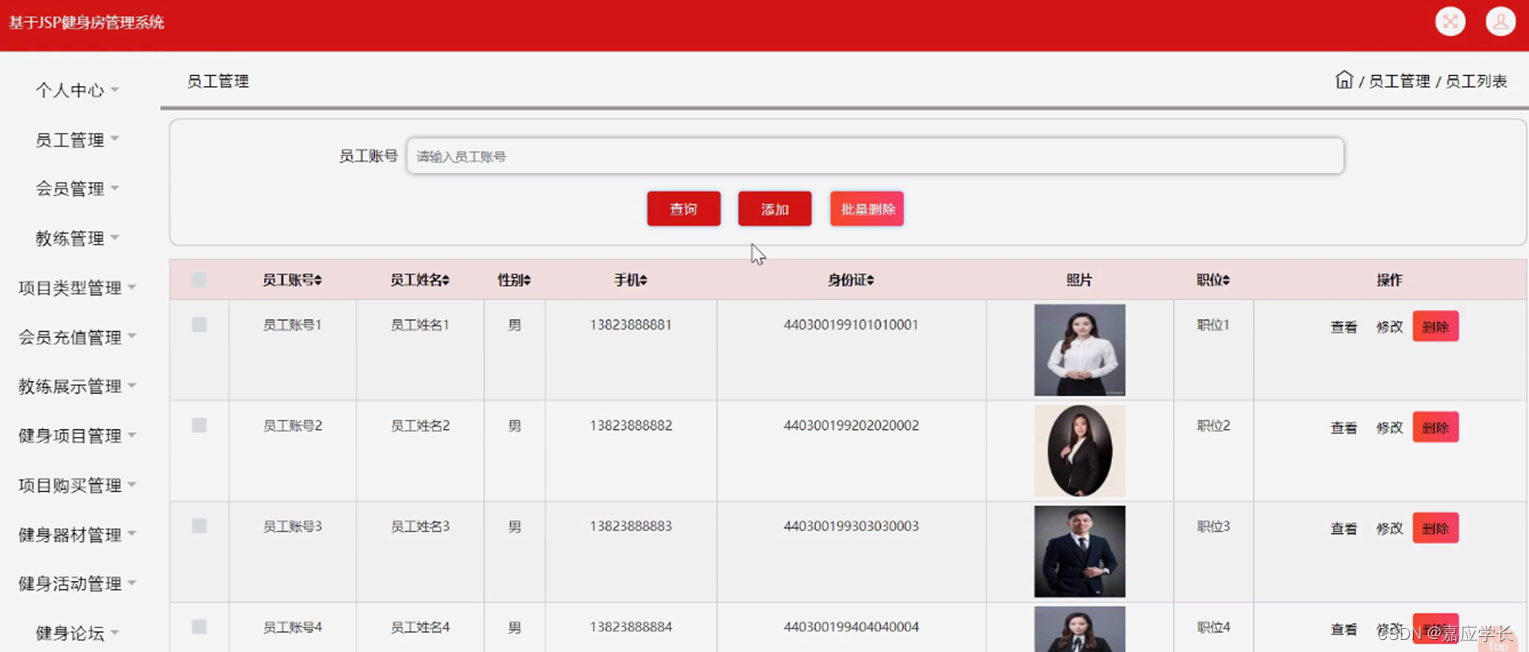Open the 健身论坛 sidebar menu

point(77,633)
